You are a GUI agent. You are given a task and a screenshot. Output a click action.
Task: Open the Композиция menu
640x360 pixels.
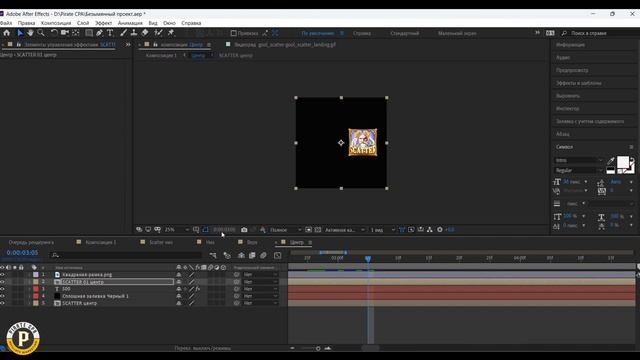pyautogui.click(x=56, y=23)
